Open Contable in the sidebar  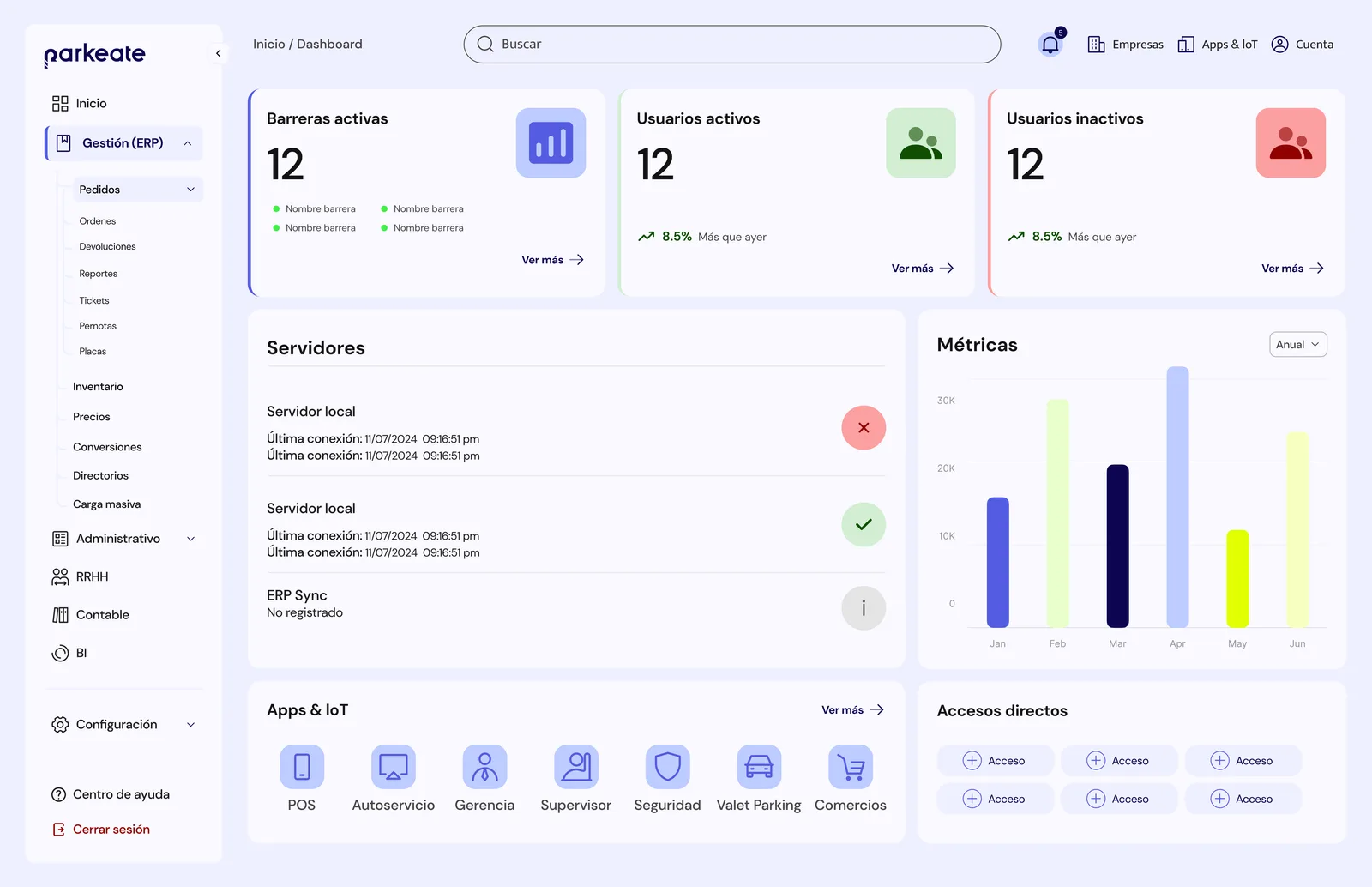click(91, 615)
